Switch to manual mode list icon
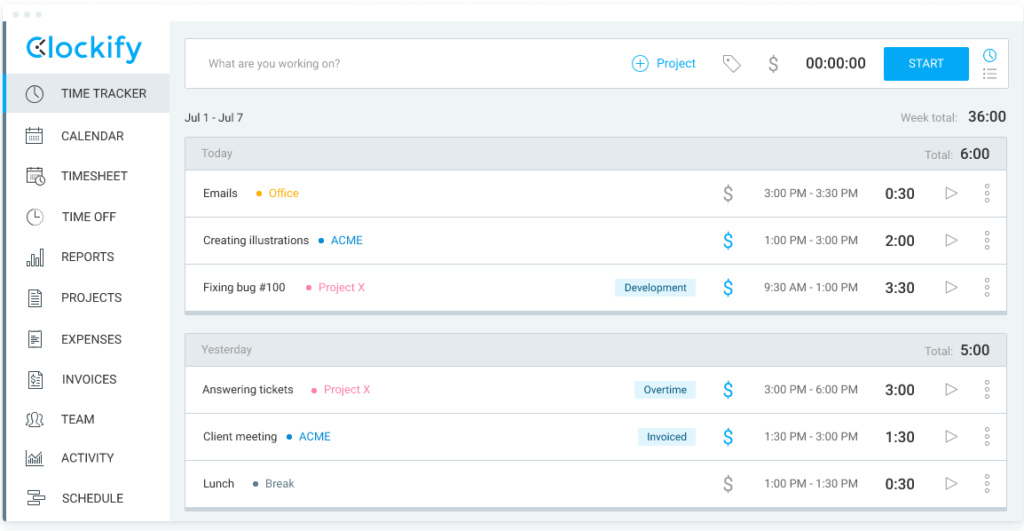Screen dimensions: 1024x531 click(989, 74)
